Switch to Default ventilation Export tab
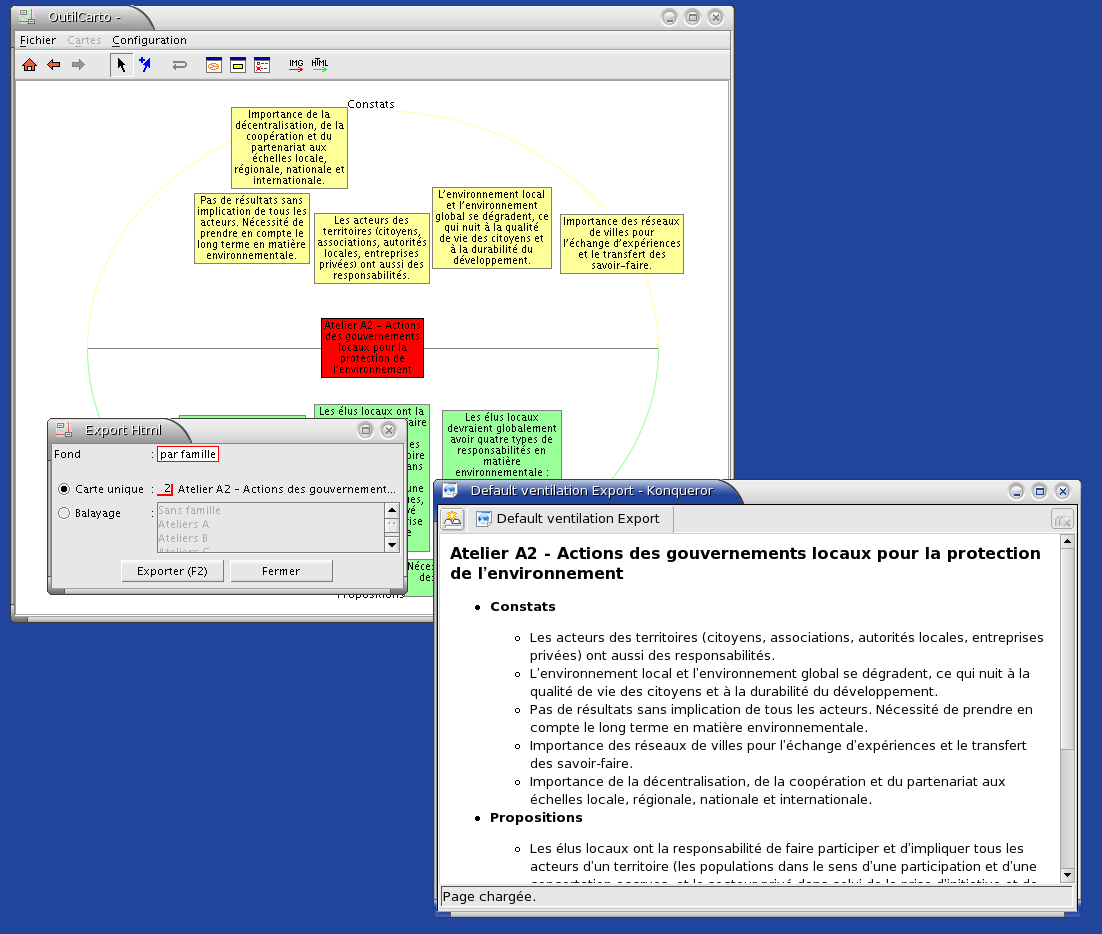This screenshot has width=1102, height=934. coord(570,519)
